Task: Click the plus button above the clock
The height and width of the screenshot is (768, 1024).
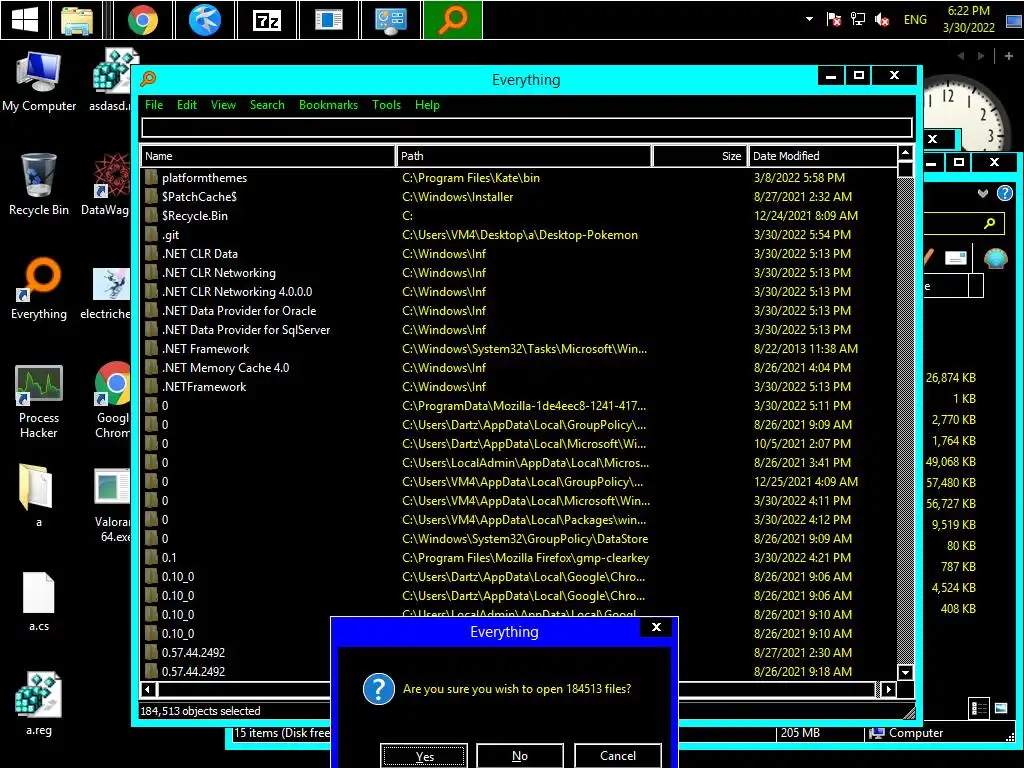Action: coord(1008,56)
